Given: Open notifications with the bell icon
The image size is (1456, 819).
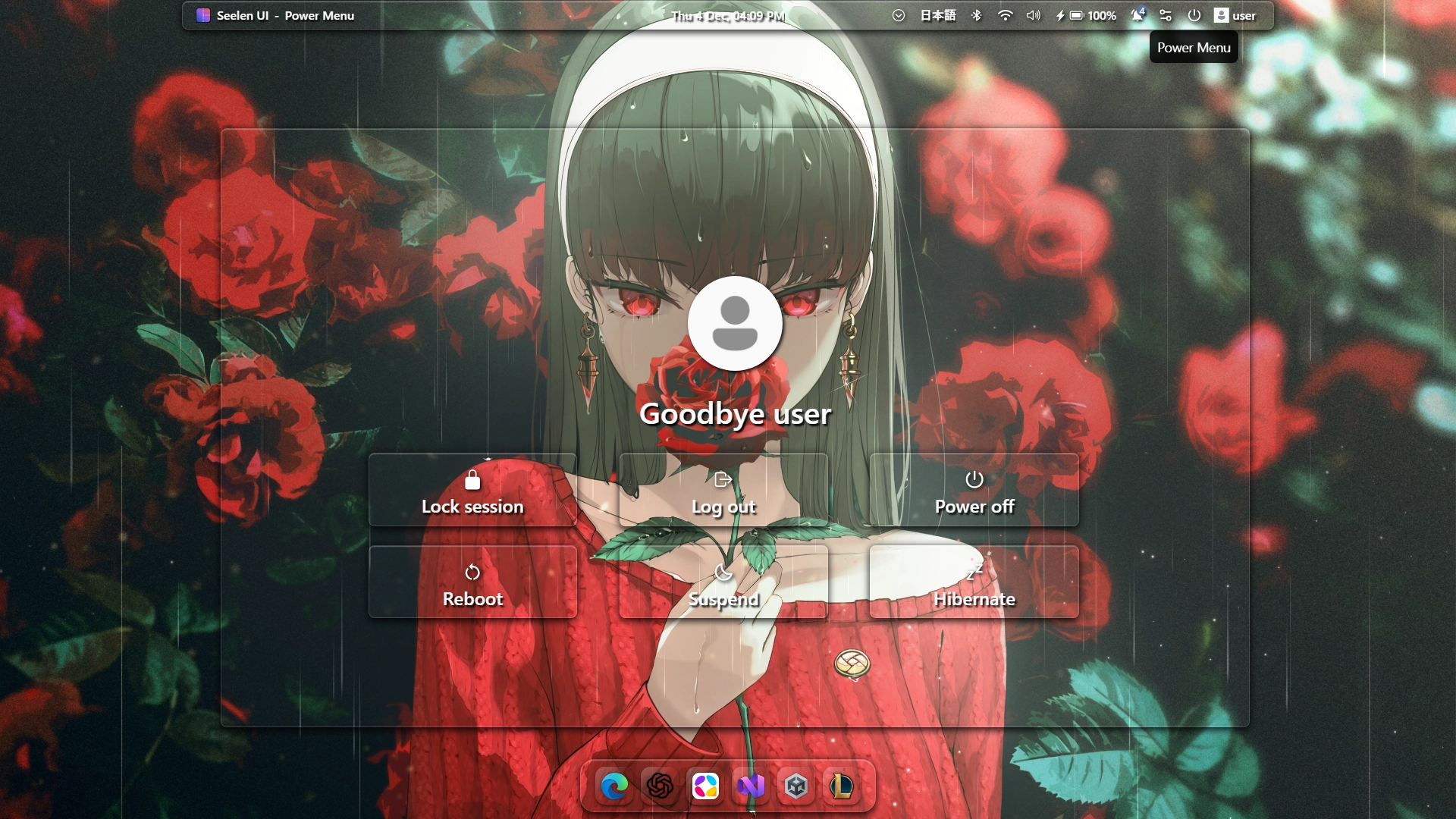Looking at the screenshot, I should 1136,14.
